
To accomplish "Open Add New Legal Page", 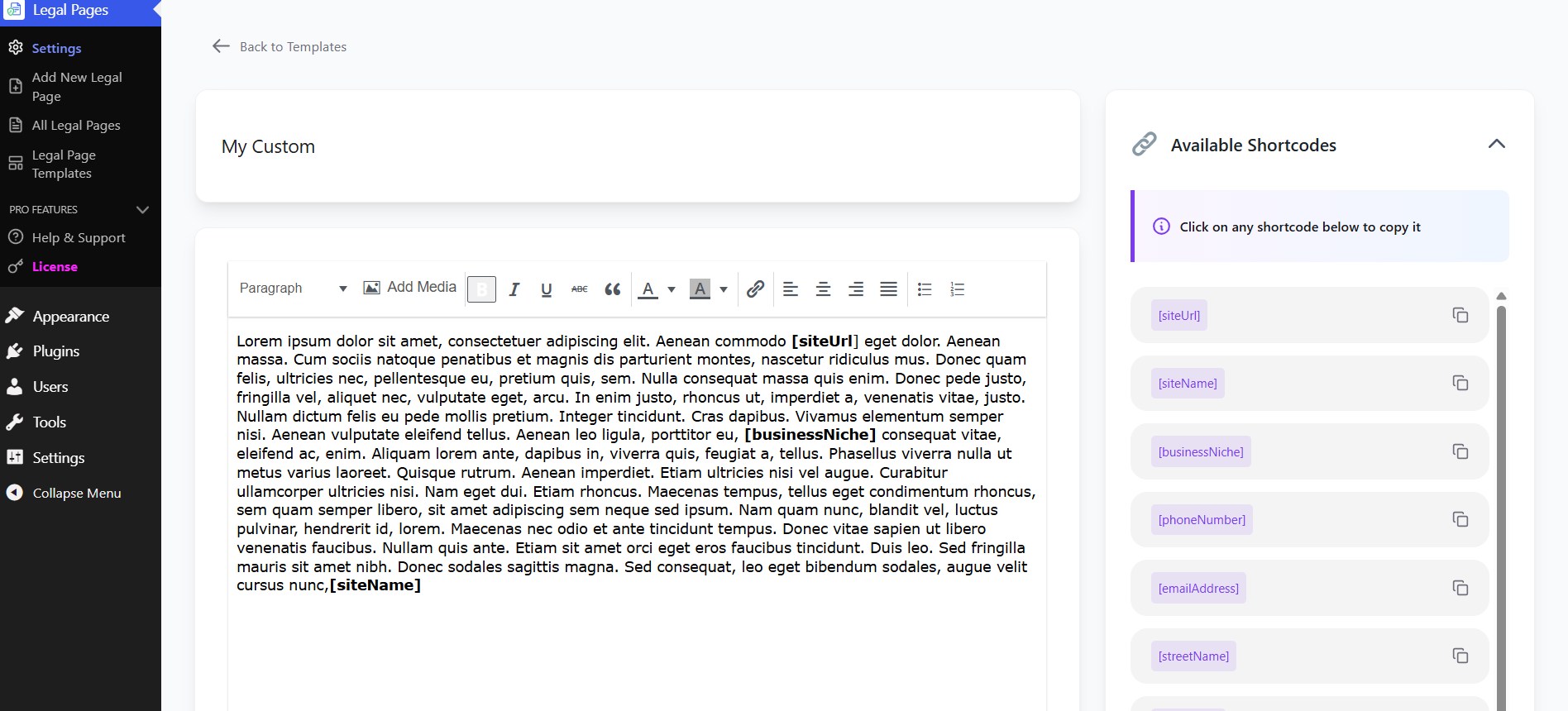I will (77, 87).
